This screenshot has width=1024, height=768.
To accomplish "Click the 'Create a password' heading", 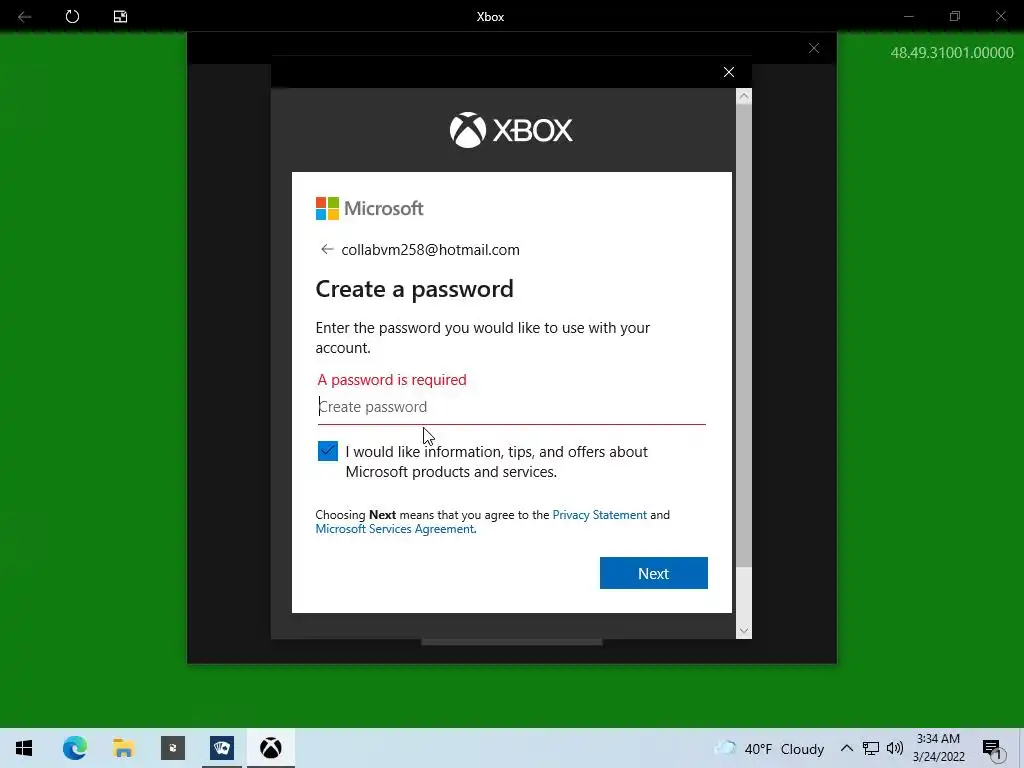I will click(x=415, y=289).
